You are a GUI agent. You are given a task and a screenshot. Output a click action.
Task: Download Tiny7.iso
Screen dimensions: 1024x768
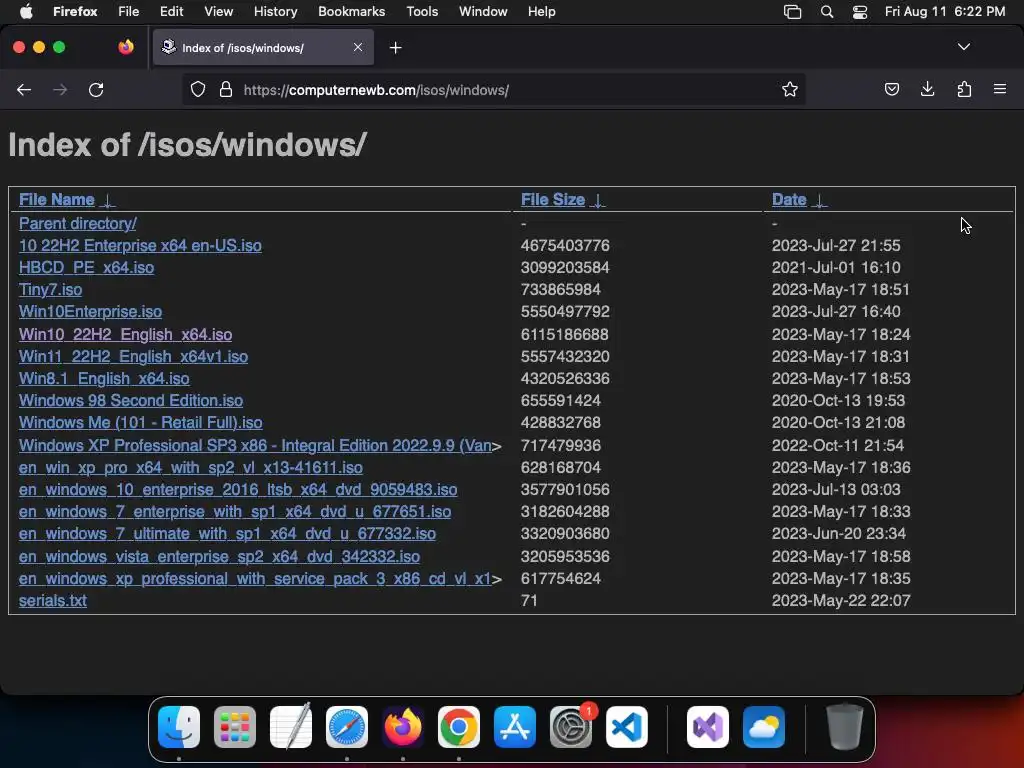coord(50,289)
